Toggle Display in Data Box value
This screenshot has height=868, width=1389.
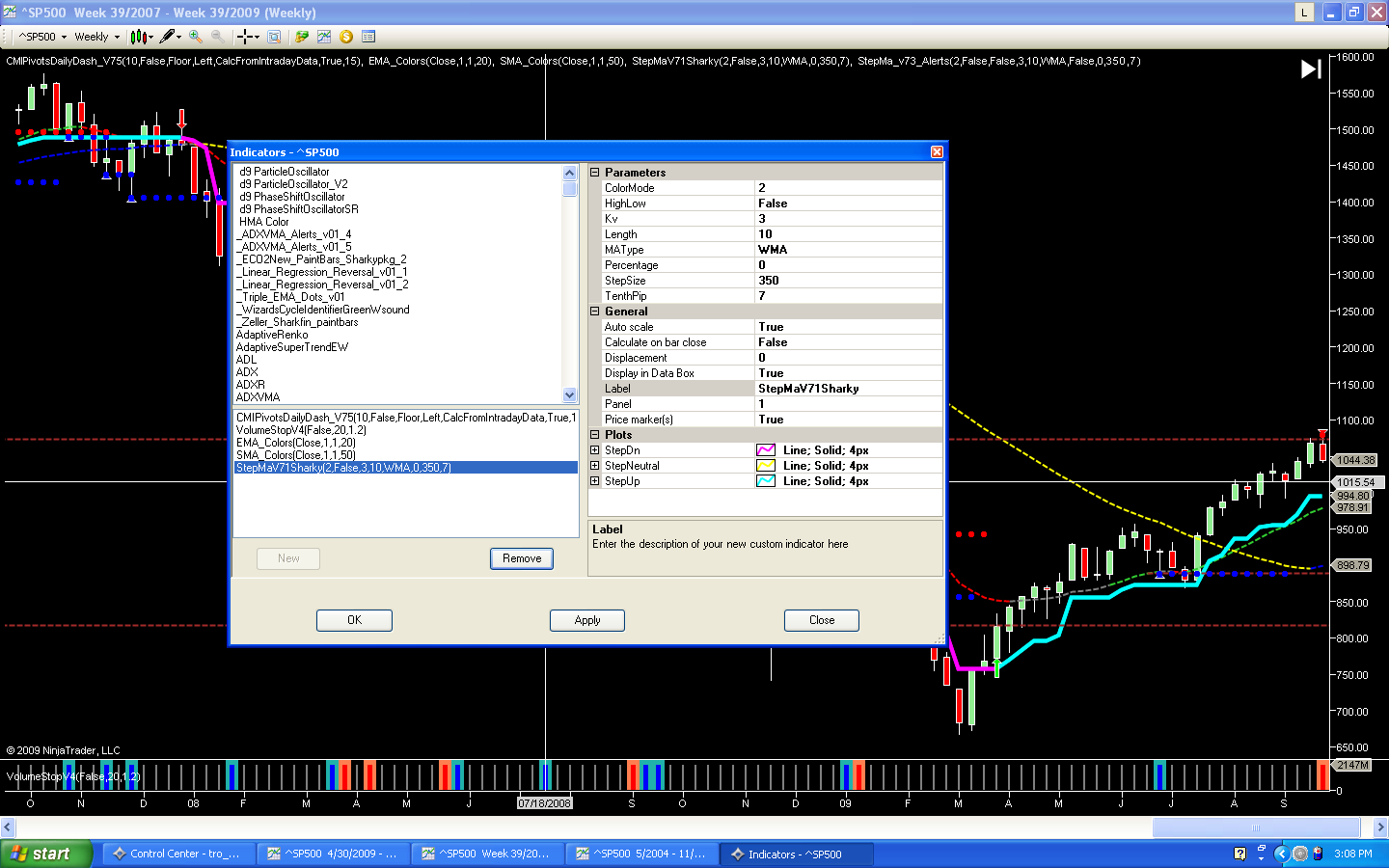[x=848, y=373]
